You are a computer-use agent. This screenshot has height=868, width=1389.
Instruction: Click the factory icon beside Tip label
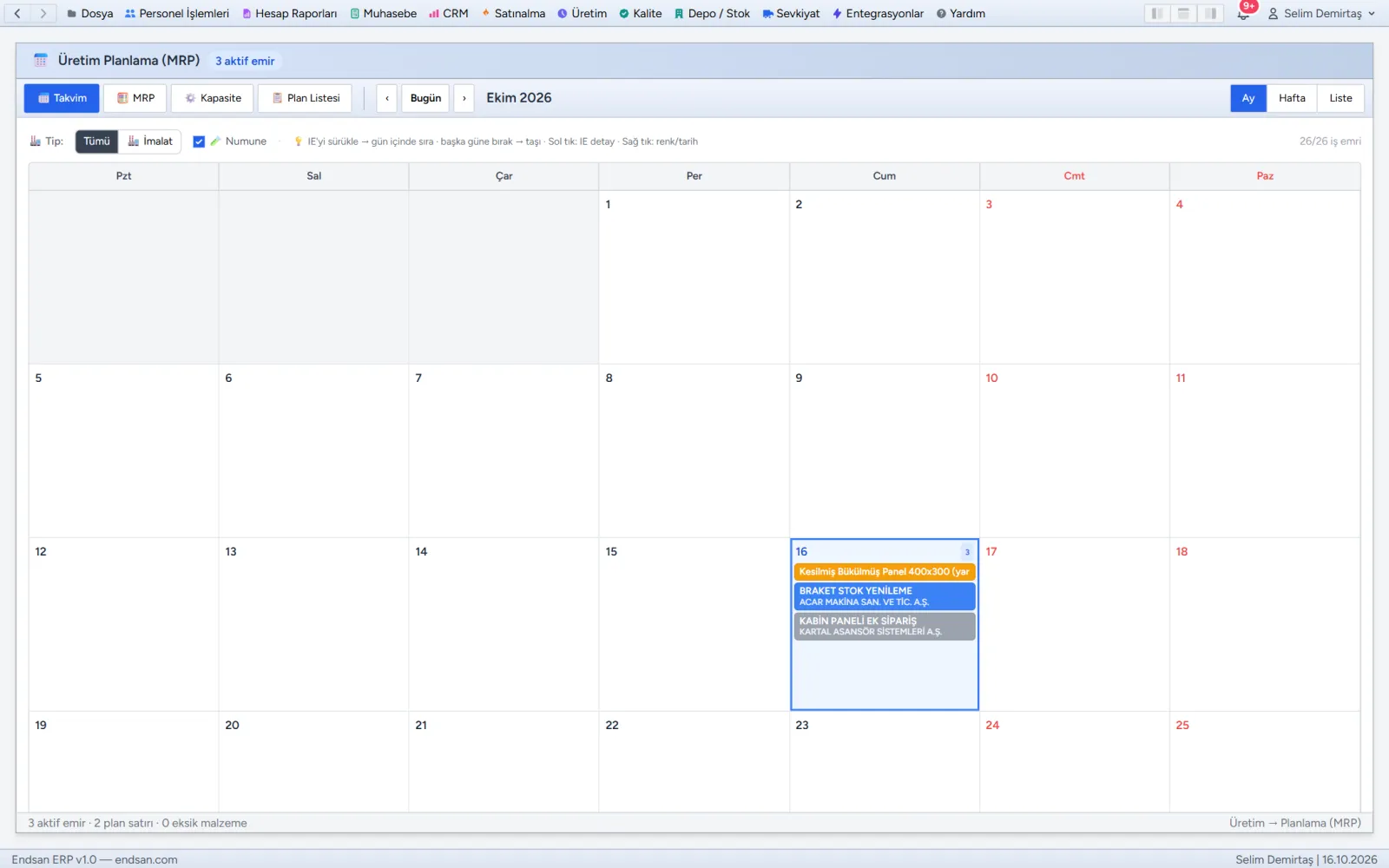(36, 141)
